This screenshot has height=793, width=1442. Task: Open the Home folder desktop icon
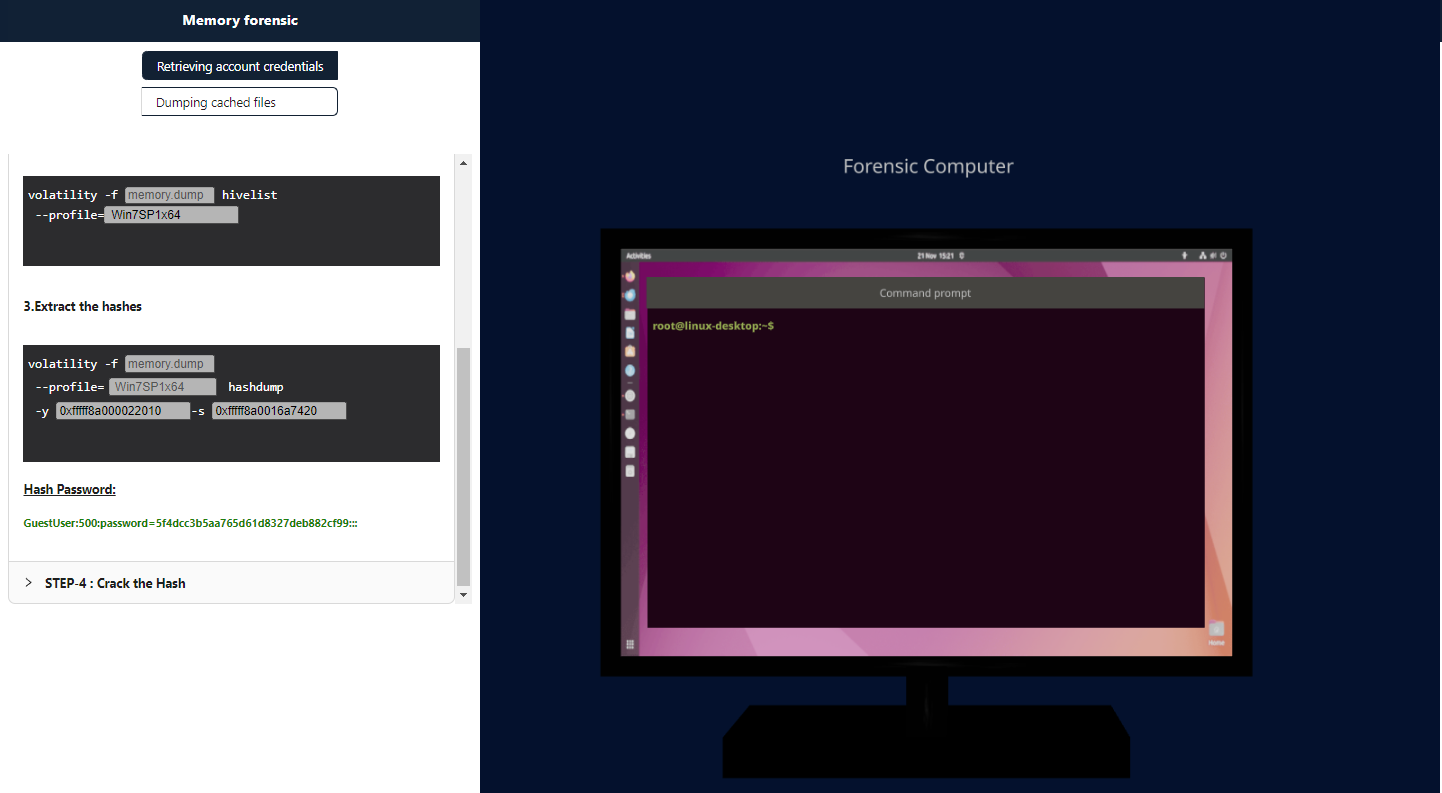coord(1216,630)
